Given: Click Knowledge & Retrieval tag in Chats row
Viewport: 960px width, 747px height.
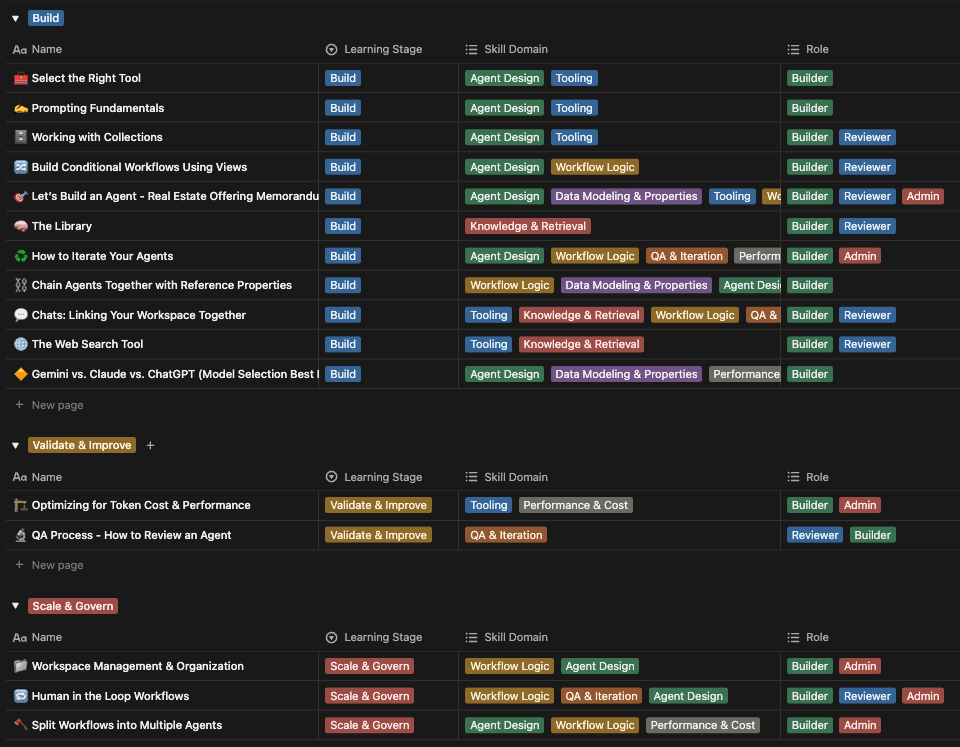Looking at the screenshot, I should [x=581, y=315].
